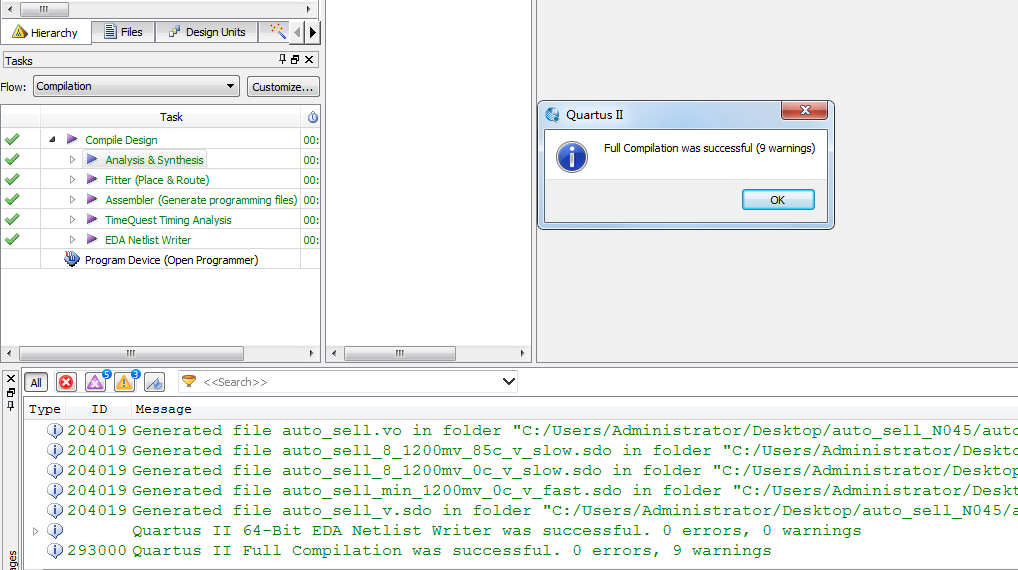Open the Customize... flow settings

point(282,86)
